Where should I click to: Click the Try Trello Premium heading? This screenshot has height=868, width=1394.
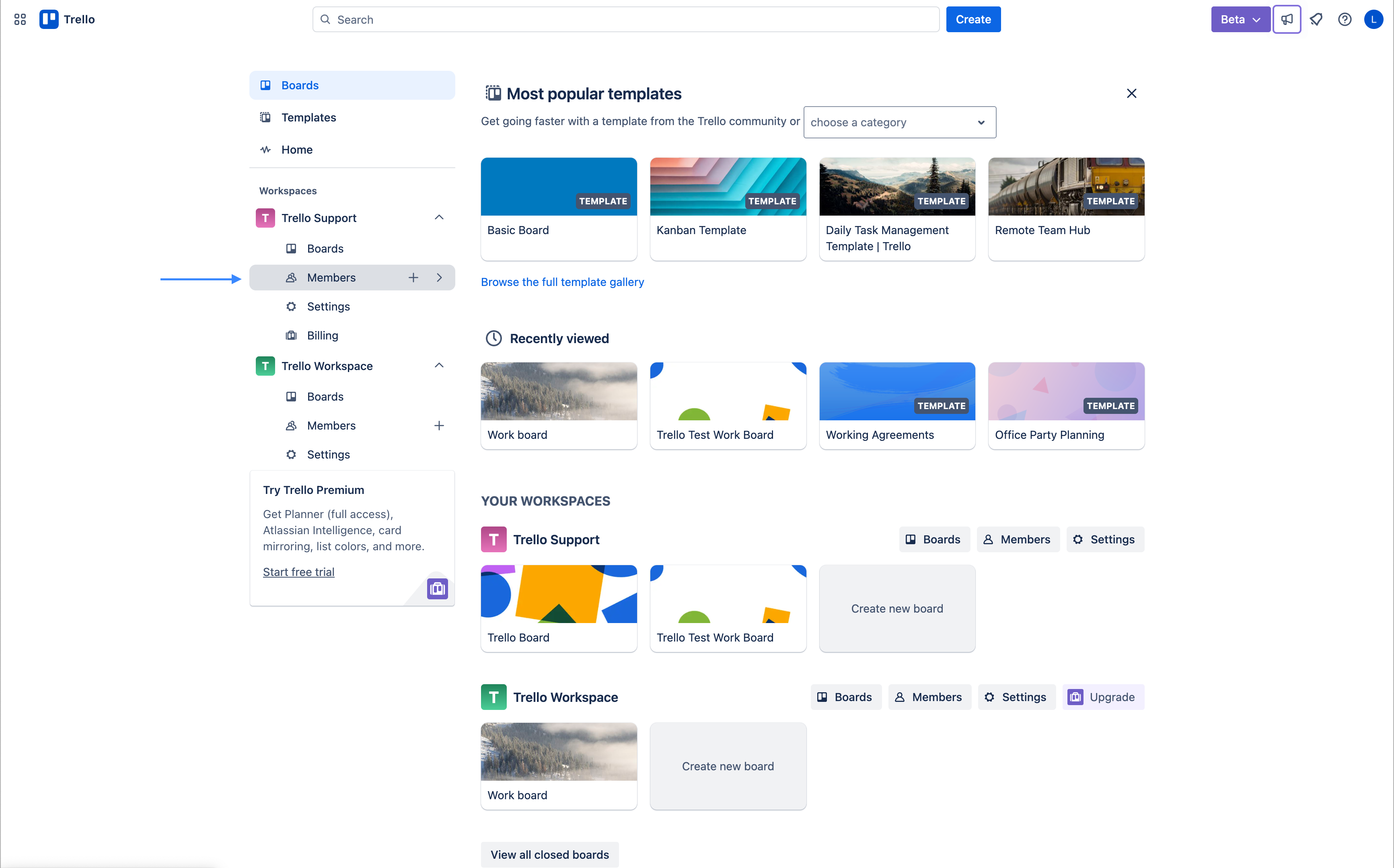click(313, 490)
